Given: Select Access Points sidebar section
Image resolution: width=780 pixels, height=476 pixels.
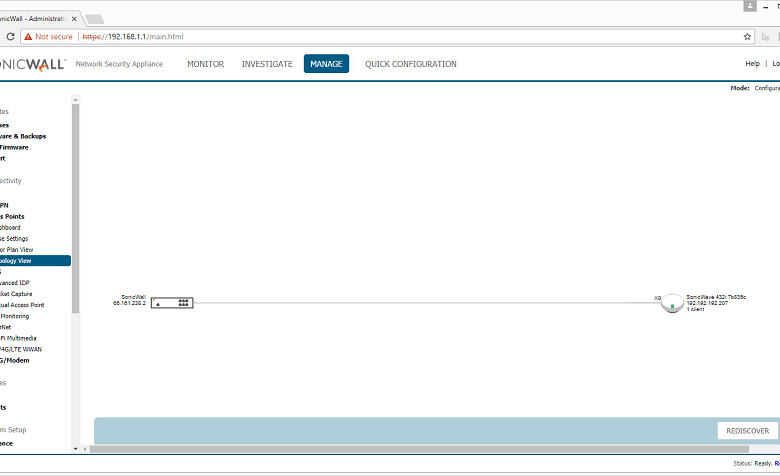Looking at the screenshot, I should pyautogui.click(x=12, y=216).
